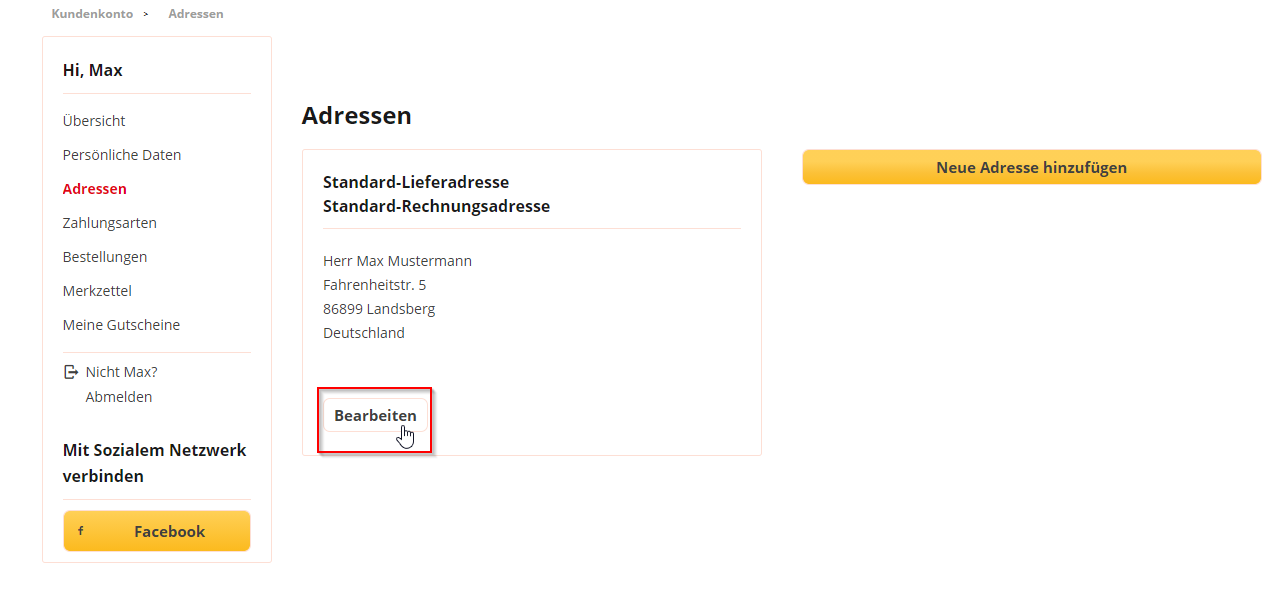1276x591 pixels.
Task: Select 'Adressen' in the account sidebar
Action: 94,188
